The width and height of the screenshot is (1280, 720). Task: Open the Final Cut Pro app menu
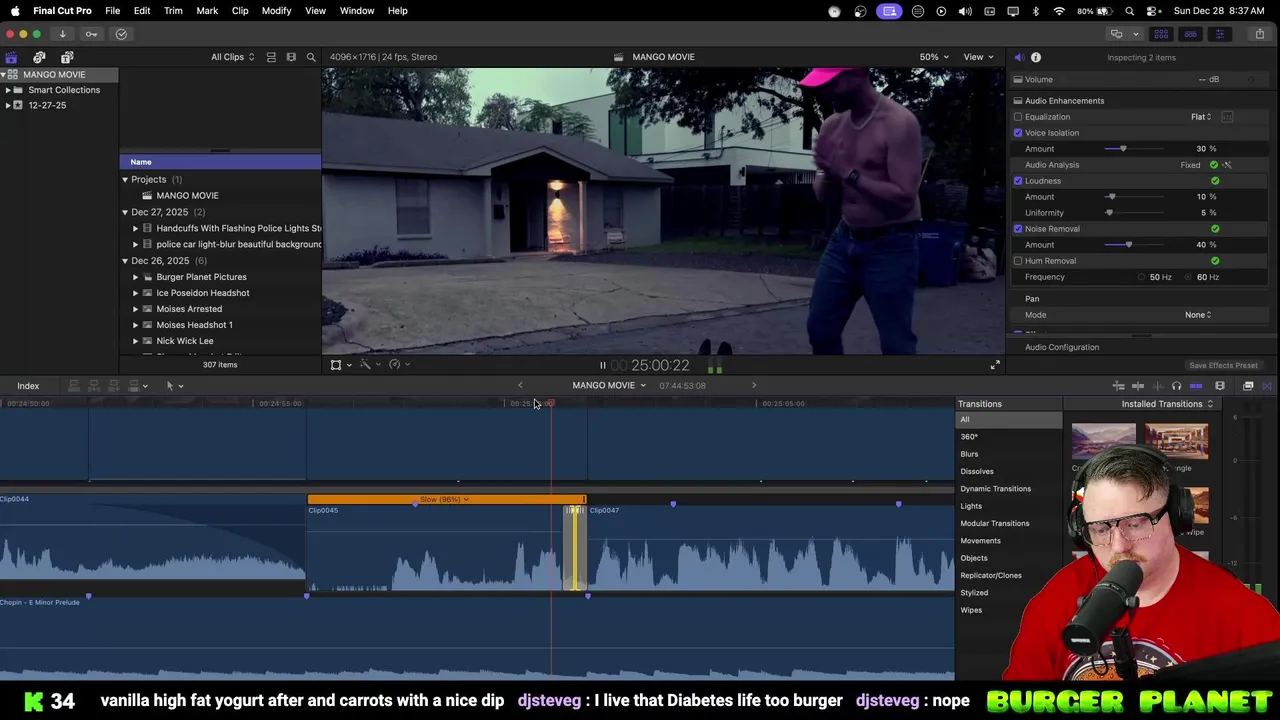[x=62, y=11]
